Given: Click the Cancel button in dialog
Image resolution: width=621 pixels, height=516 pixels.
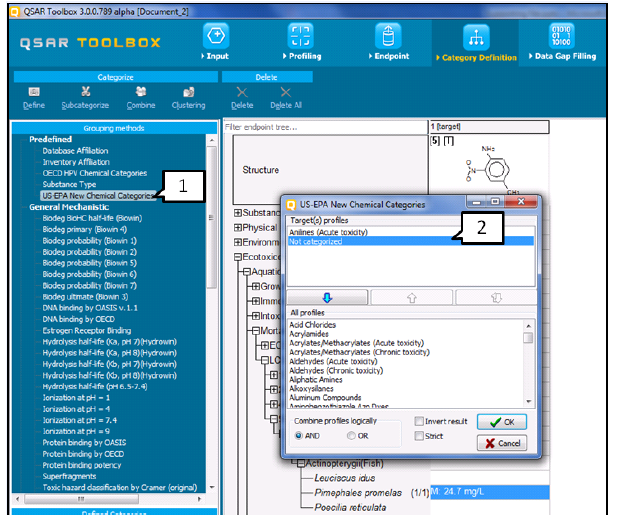Looking at the screenshot, I should click(502, 443).
